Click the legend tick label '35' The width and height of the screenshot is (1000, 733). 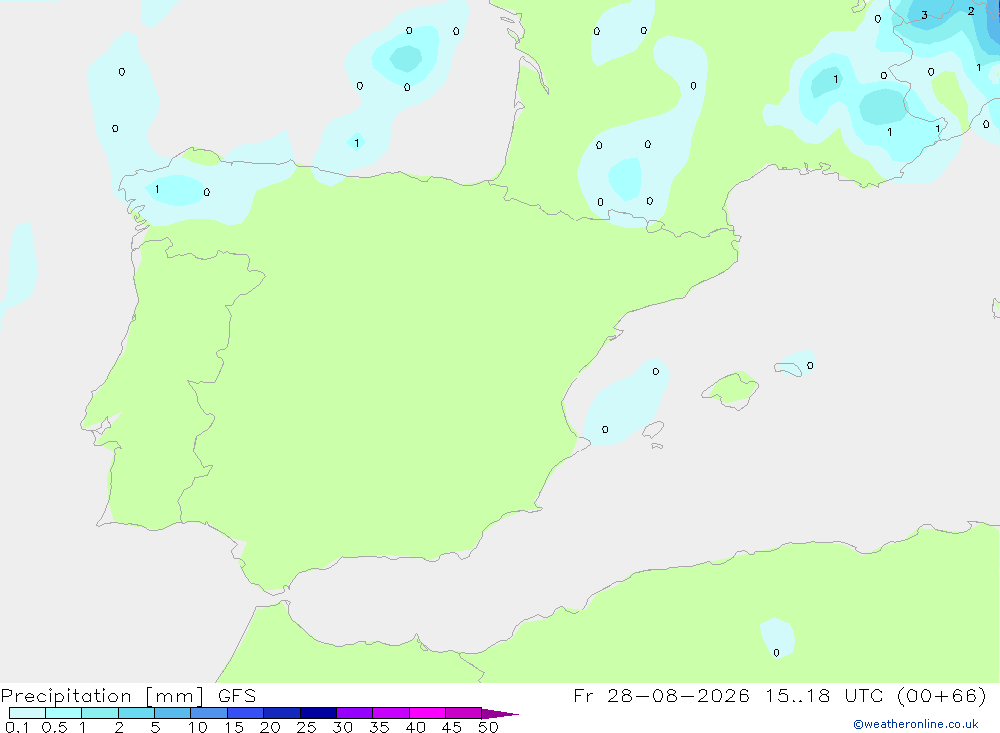point(379,727)
